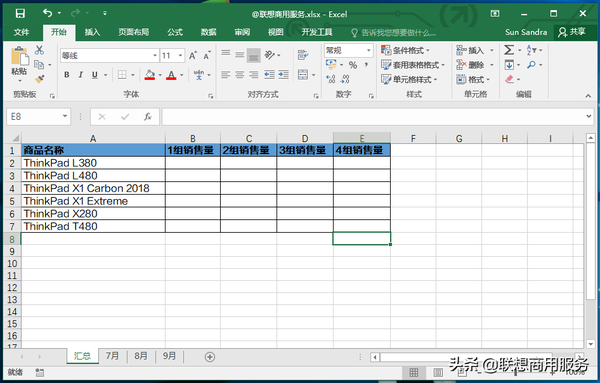Decrease indent icon

[269, 75]
